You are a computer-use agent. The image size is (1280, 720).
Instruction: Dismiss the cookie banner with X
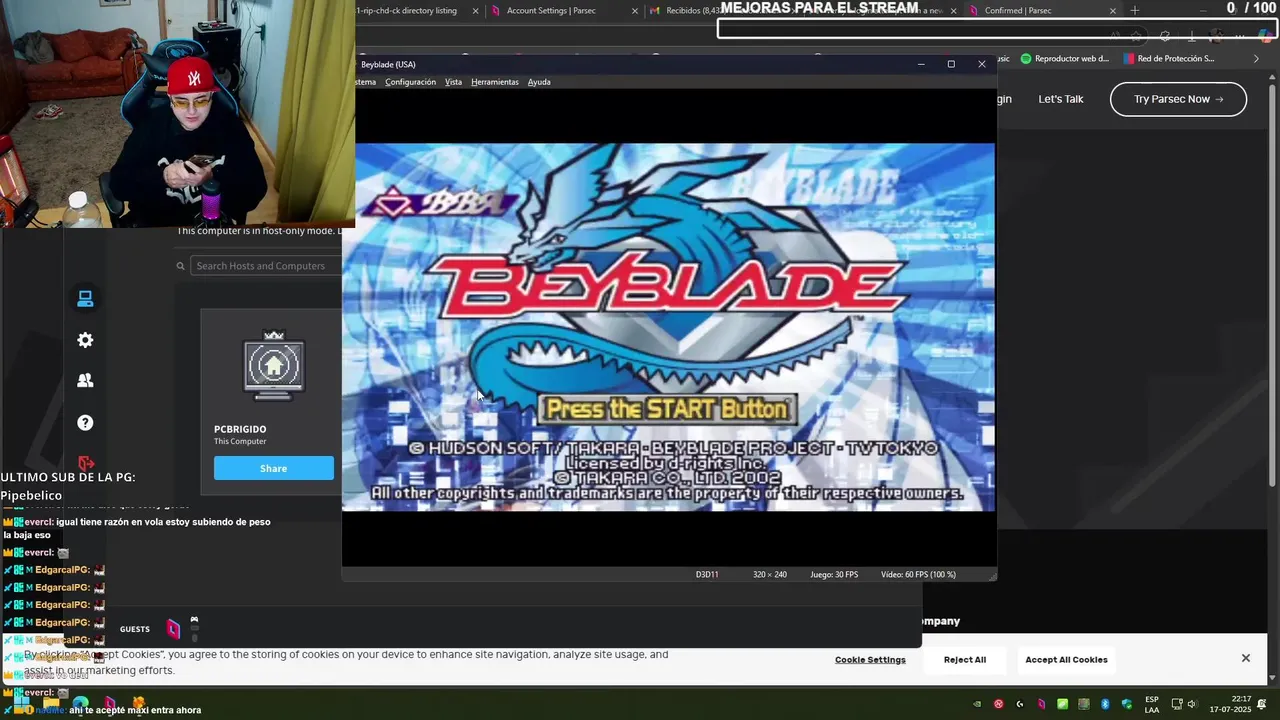[1246, 658]
